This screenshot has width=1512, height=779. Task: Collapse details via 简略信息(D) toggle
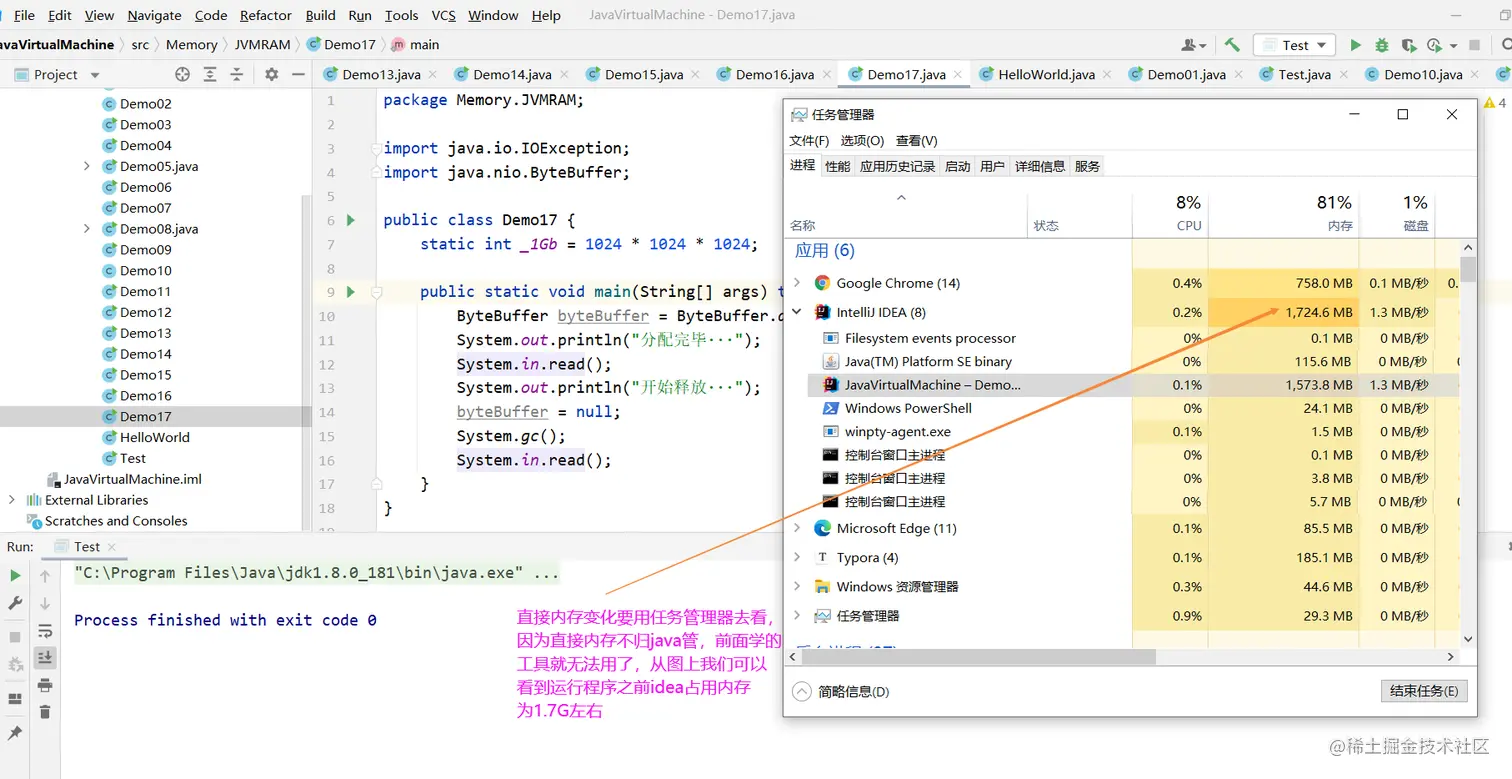click(x=841, y=691)
